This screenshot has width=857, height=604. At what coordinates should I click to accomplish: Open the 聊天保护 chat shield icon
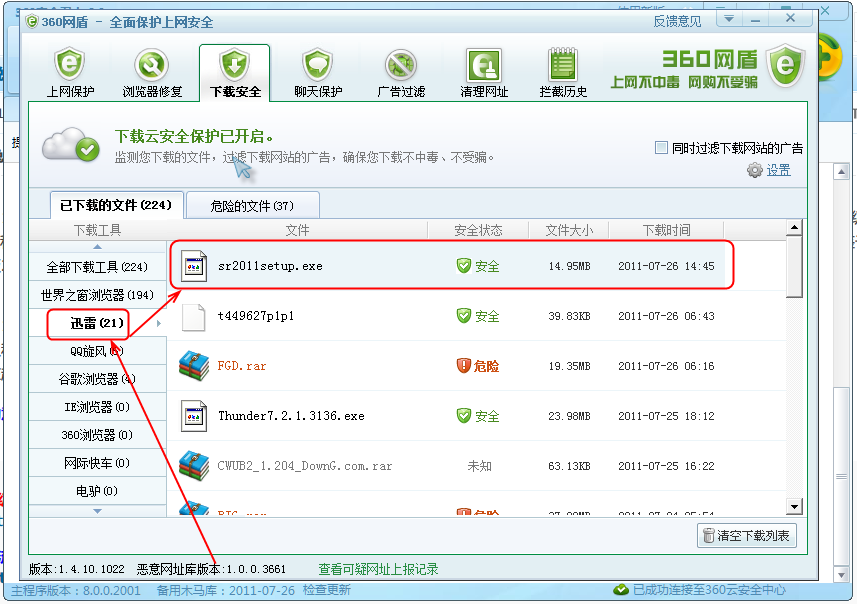click(x=318, y=64)
